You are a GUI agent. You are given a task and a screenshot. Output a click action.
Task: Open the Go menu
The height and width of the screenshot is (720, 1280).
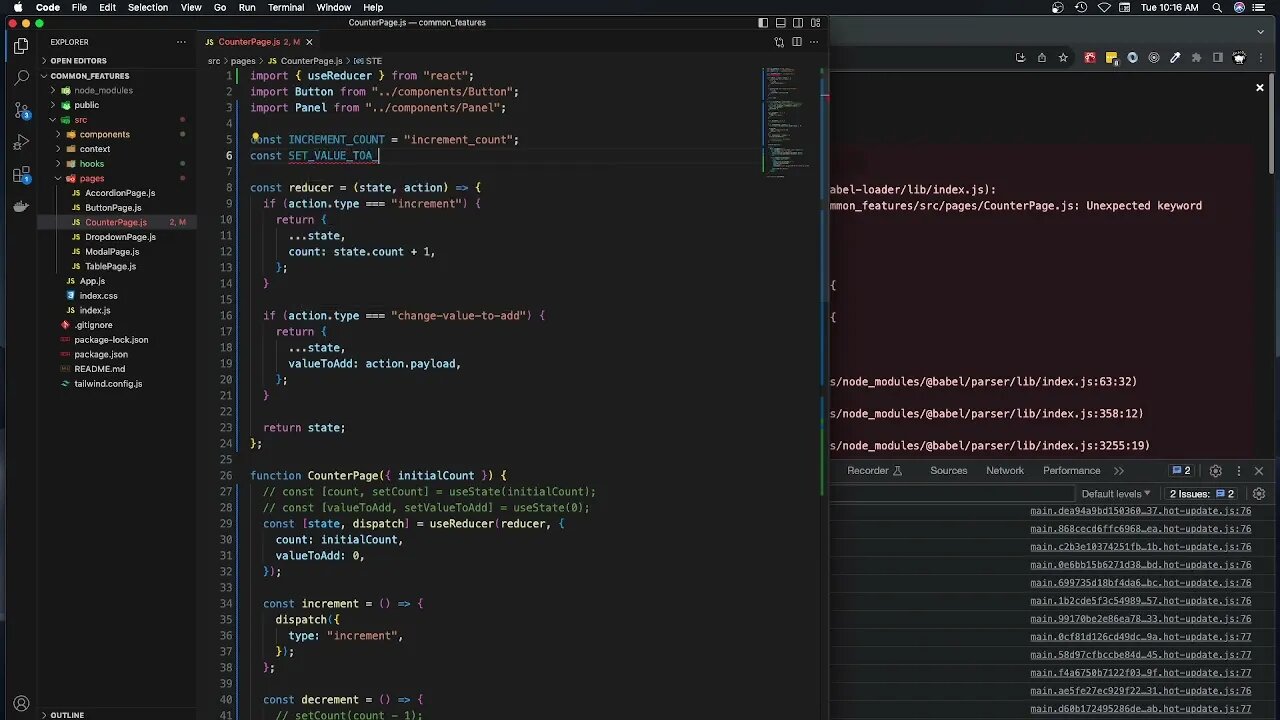pyautogui.click(x=220, y=7)
